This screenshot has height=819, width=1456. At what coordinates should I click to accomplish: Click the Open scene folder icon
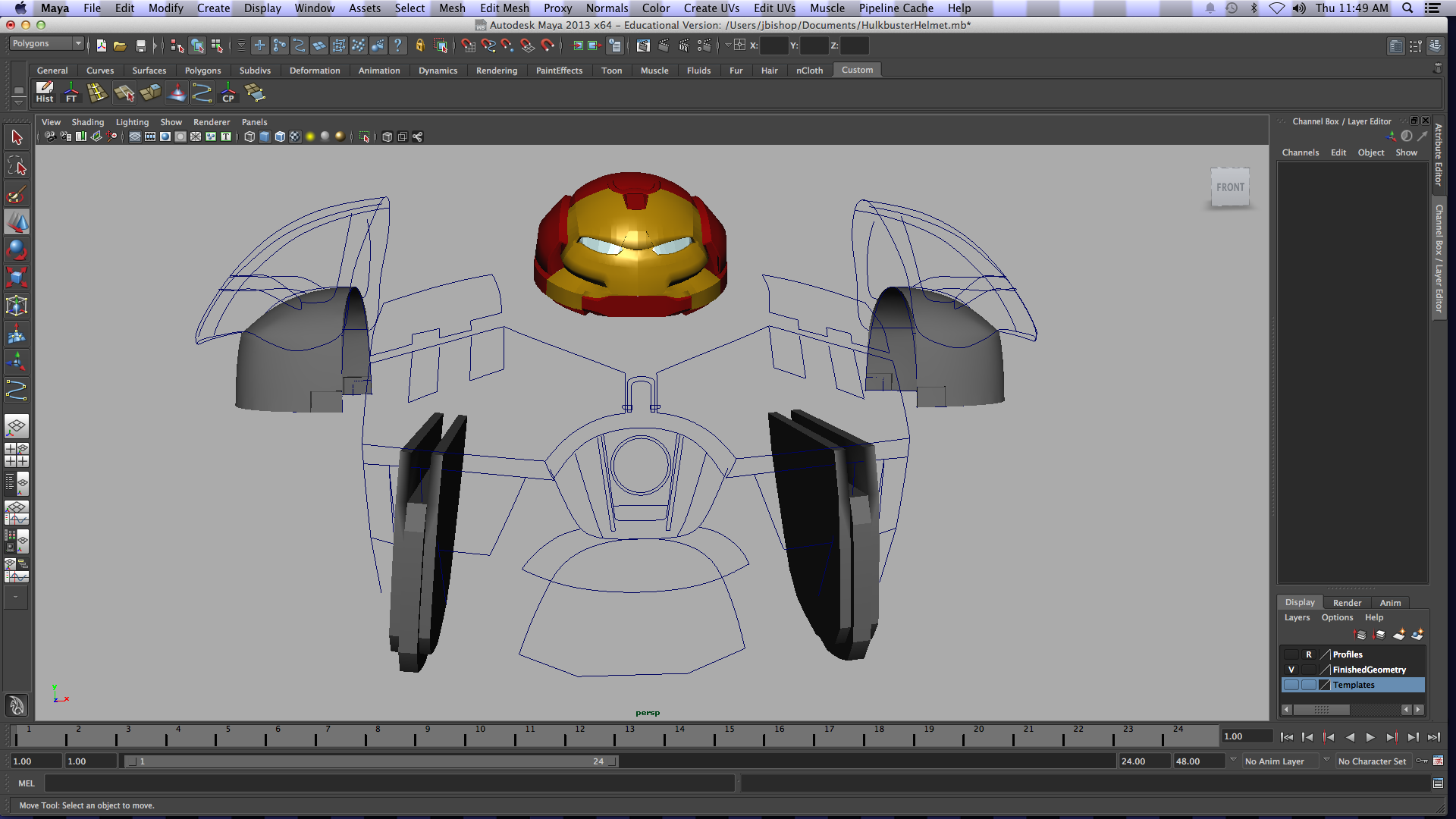(120, 45)
